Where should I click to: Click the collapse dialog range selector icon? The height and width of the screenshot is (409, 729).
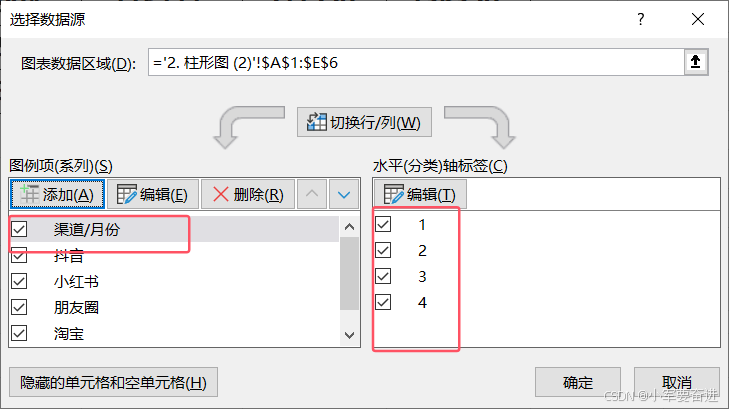coord(696,62)
